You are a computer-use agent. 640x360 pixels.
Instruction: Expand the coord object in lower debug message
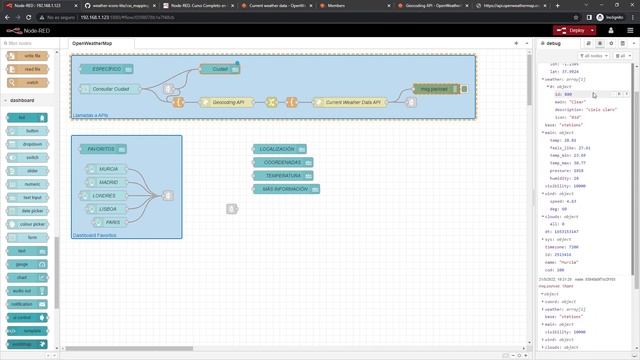543,302
